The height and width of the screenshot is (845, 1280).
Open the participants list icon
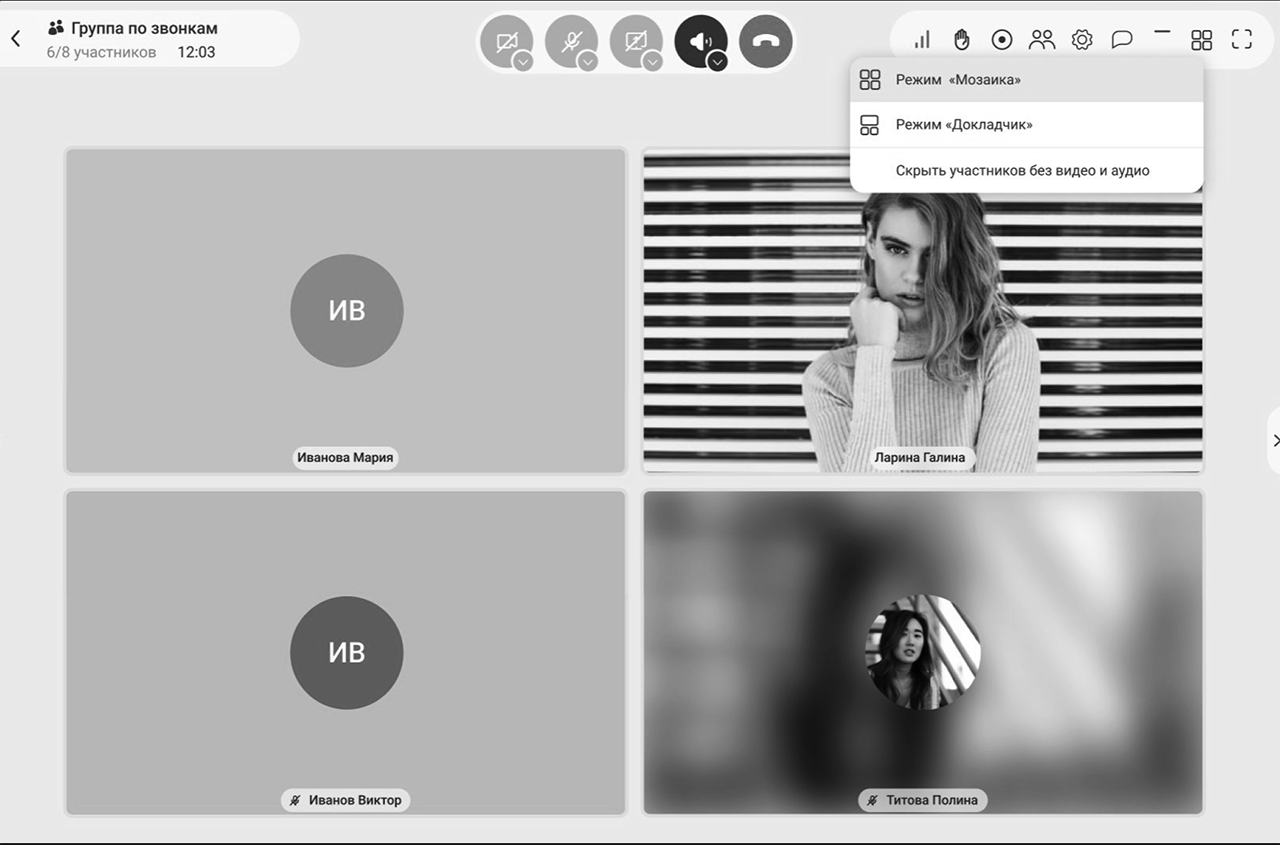point(1042,40)
